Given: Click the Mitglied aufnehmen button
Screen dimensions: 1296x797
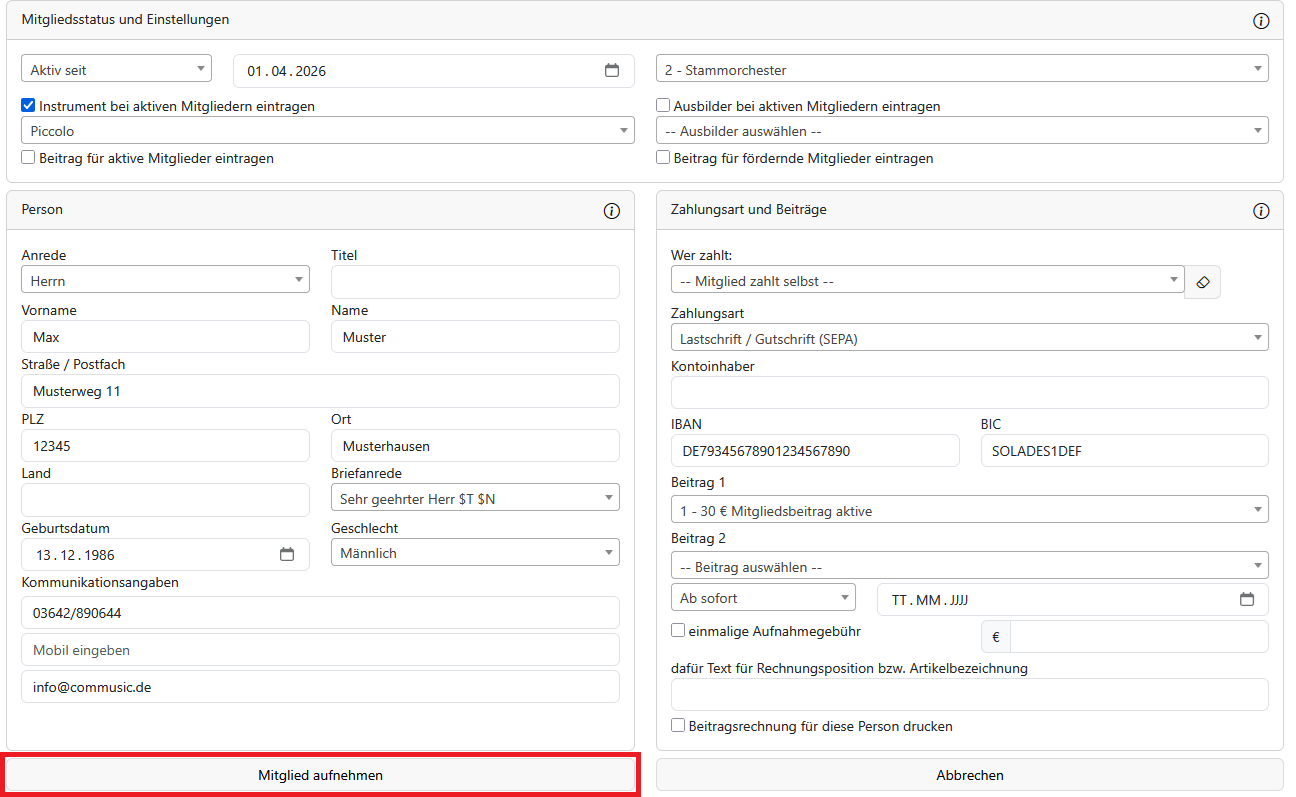Looking at the screenshot, I should tap(321, 775).
